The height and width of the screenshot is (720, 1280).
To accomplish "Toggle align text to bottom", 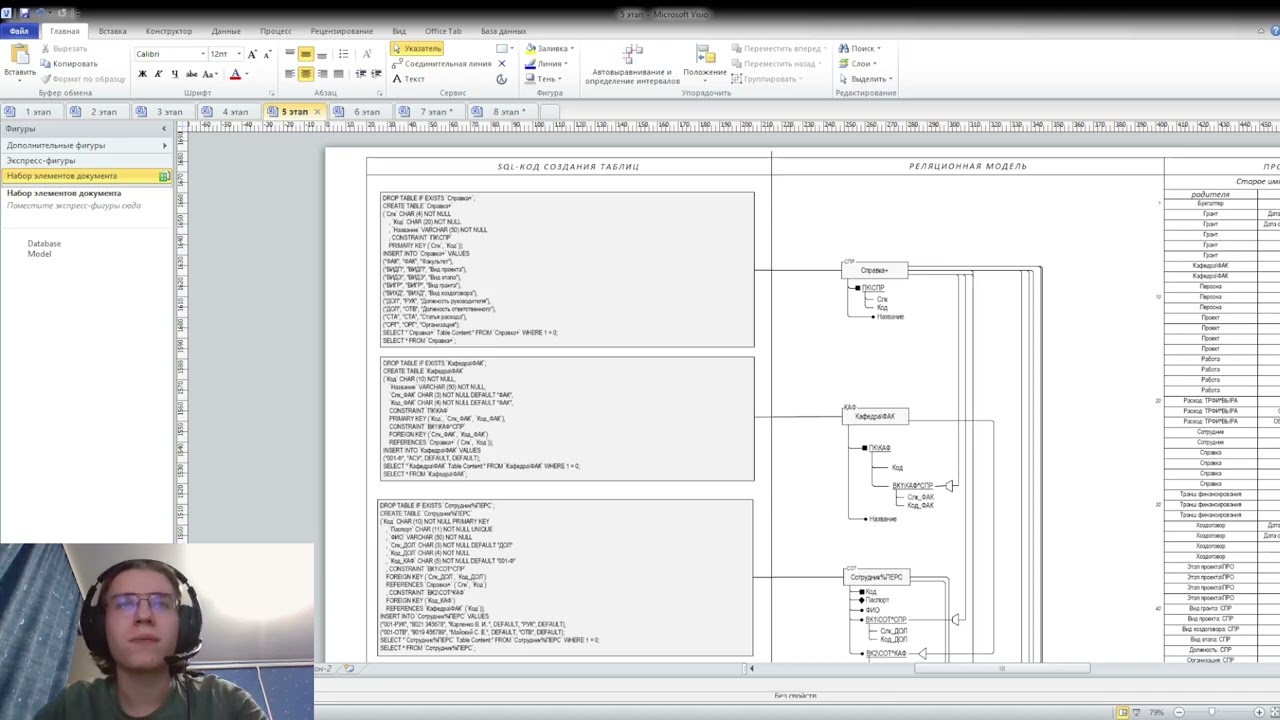I will point(322,54).
